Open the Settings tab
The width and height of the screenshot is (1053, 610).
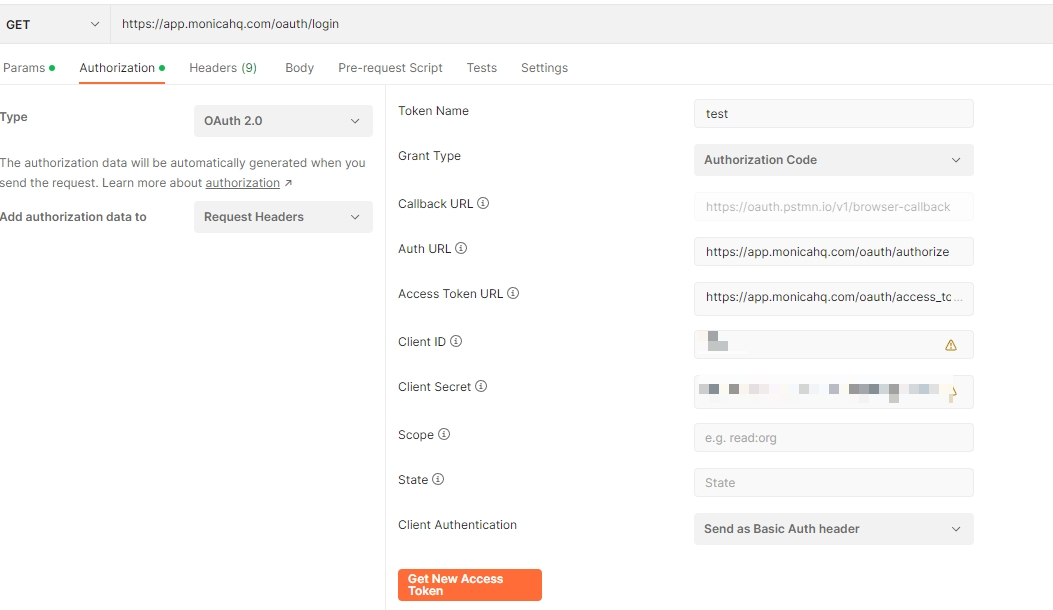click(x=544, y=68)
